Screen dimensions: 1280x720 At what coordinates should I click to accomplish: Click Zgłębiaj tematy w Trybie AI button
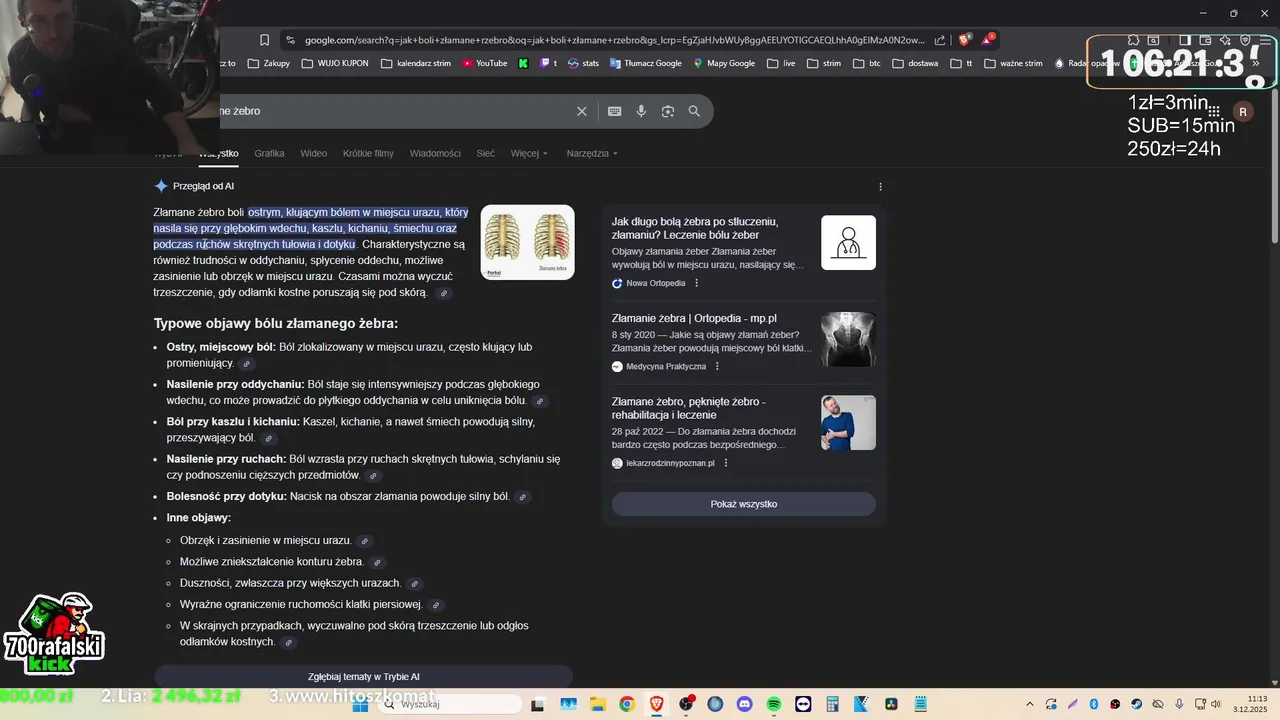tap(363, 676)
